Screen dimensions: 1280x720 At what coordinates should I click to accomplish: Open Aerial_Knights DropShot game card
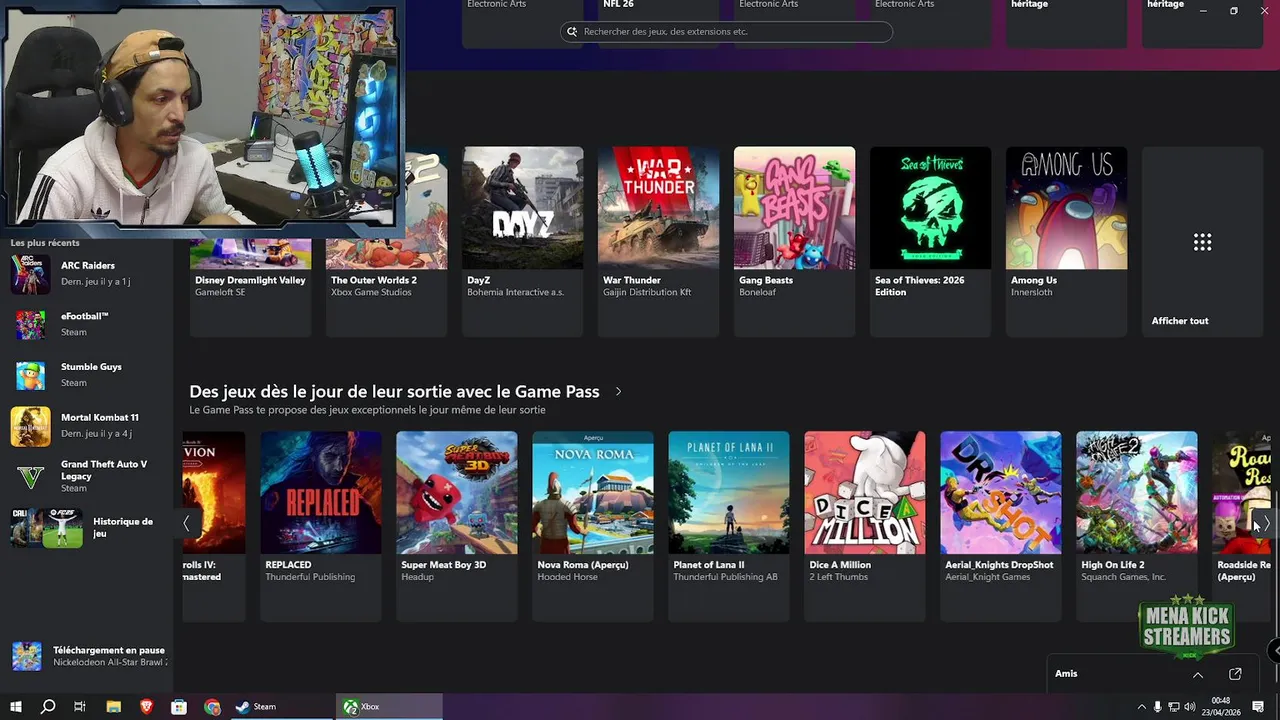click(1000, 526)
